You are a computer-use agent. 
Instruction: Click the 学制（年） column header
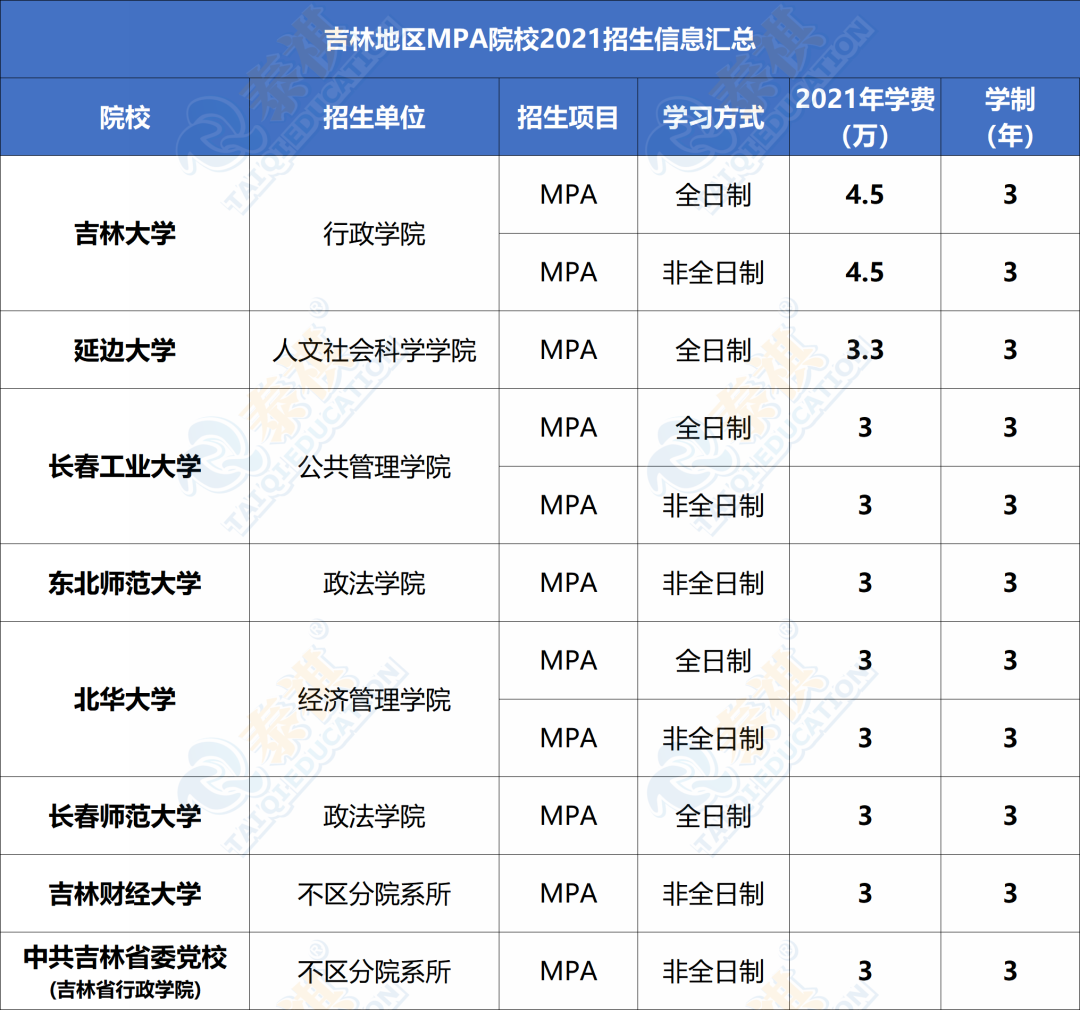[x=1010, y=117]
